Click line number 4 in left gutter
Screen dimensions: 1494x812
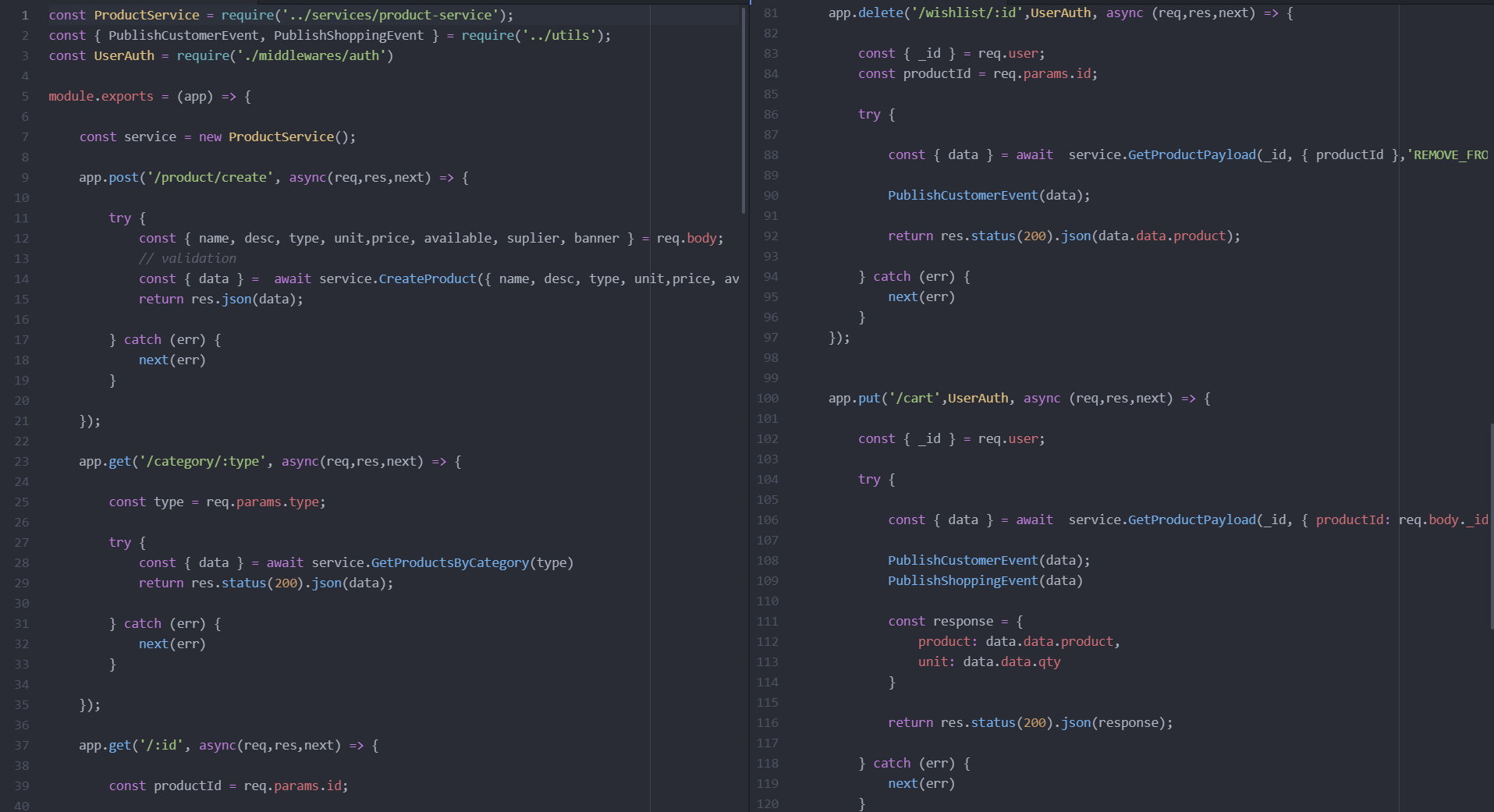pyautogui.click(x=25, y=76)
